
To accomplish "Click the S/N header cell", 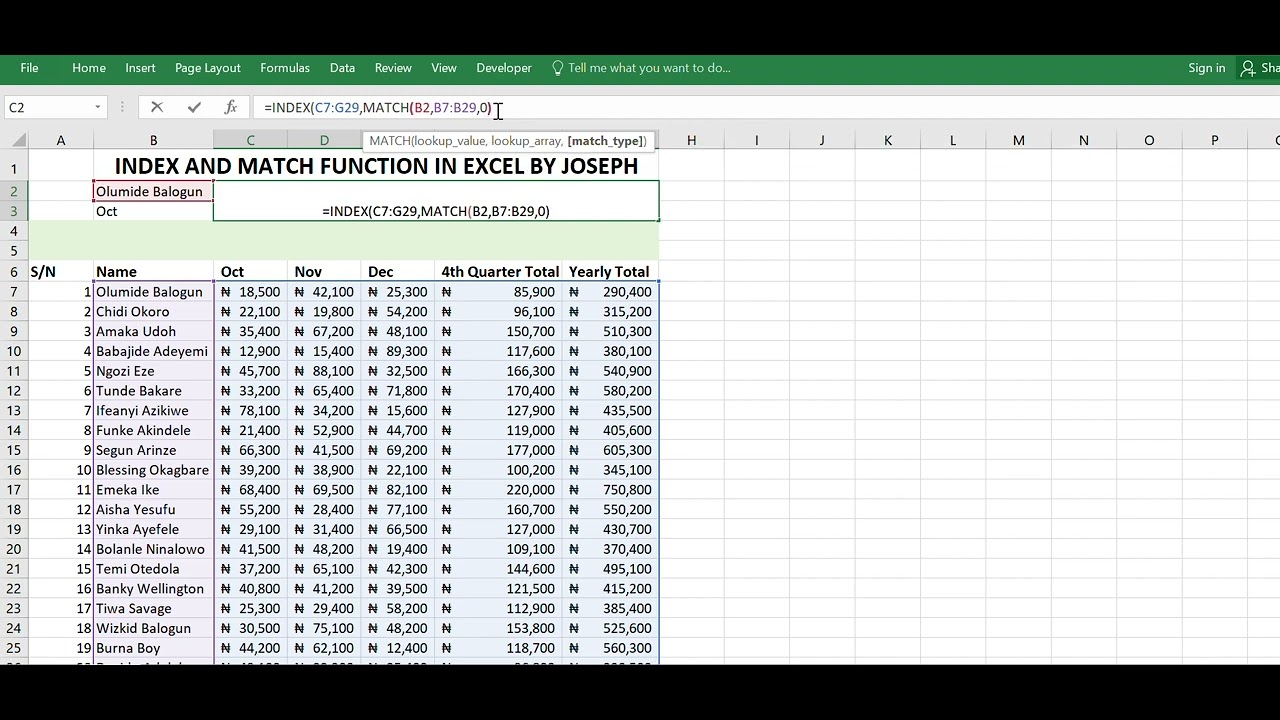I will [x=61, y=272].
